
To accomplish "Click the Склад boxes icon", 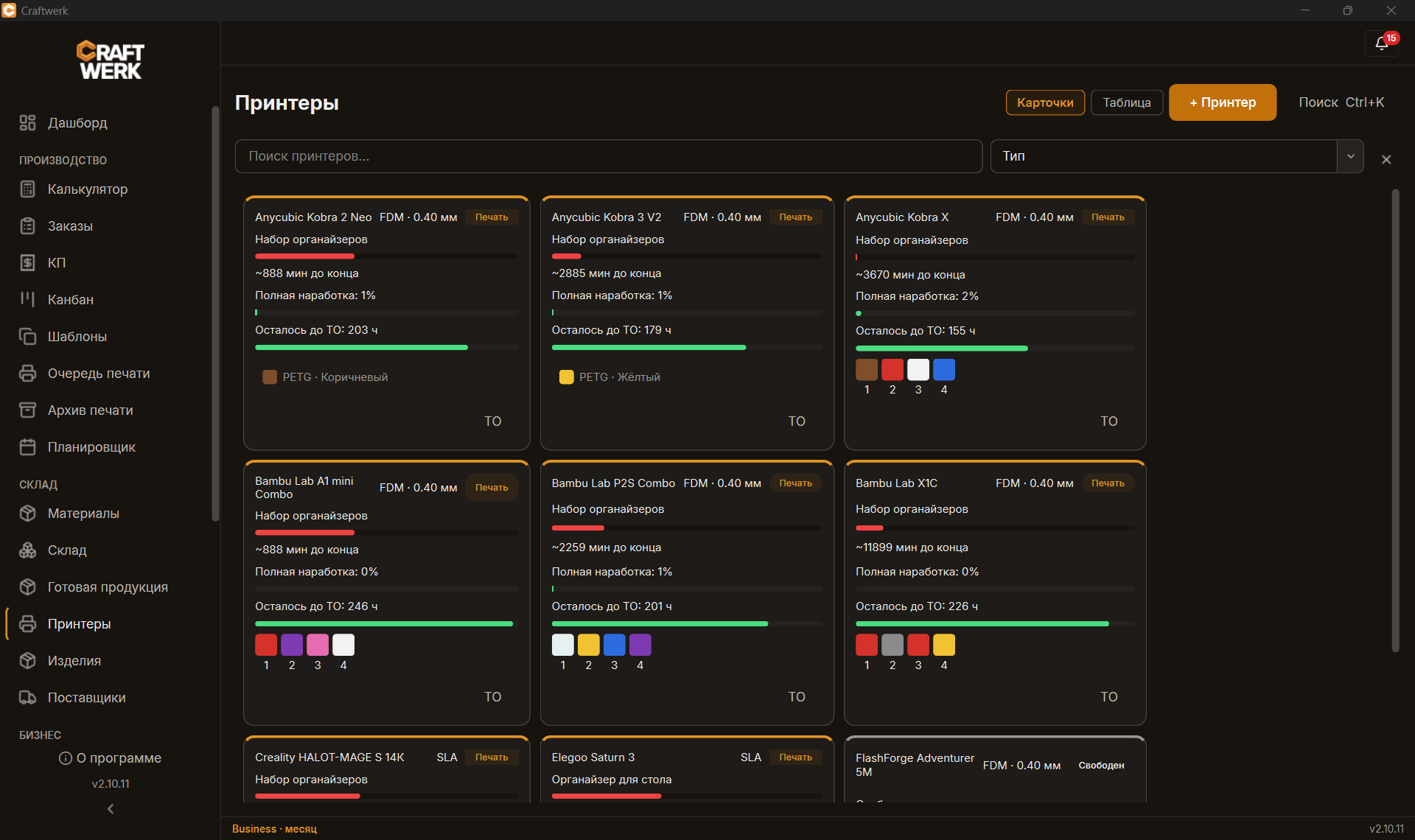I will click(27, 550).
